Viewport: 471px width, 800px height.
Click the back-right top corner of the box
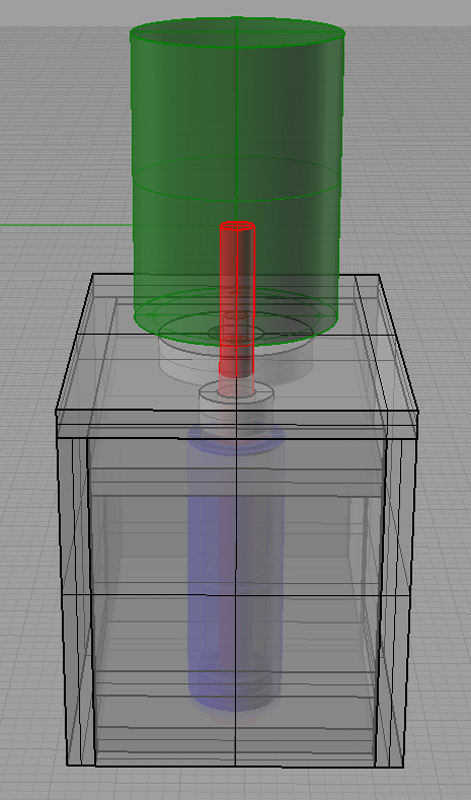pyautogui.click(x=379, y=276)
